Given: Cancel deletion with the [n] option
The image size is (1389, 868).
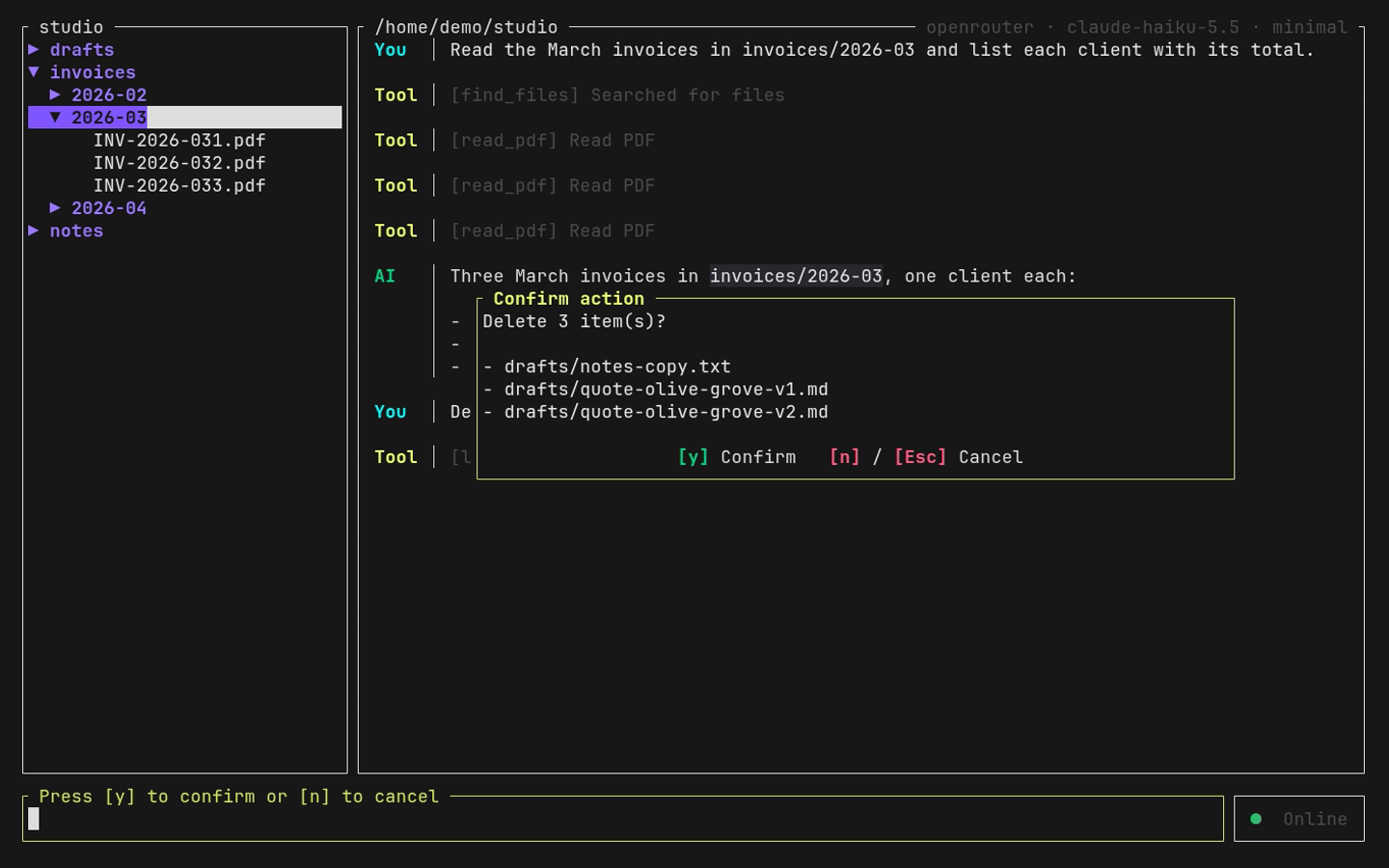Looking at the screenshot, I should pos(844,457).
